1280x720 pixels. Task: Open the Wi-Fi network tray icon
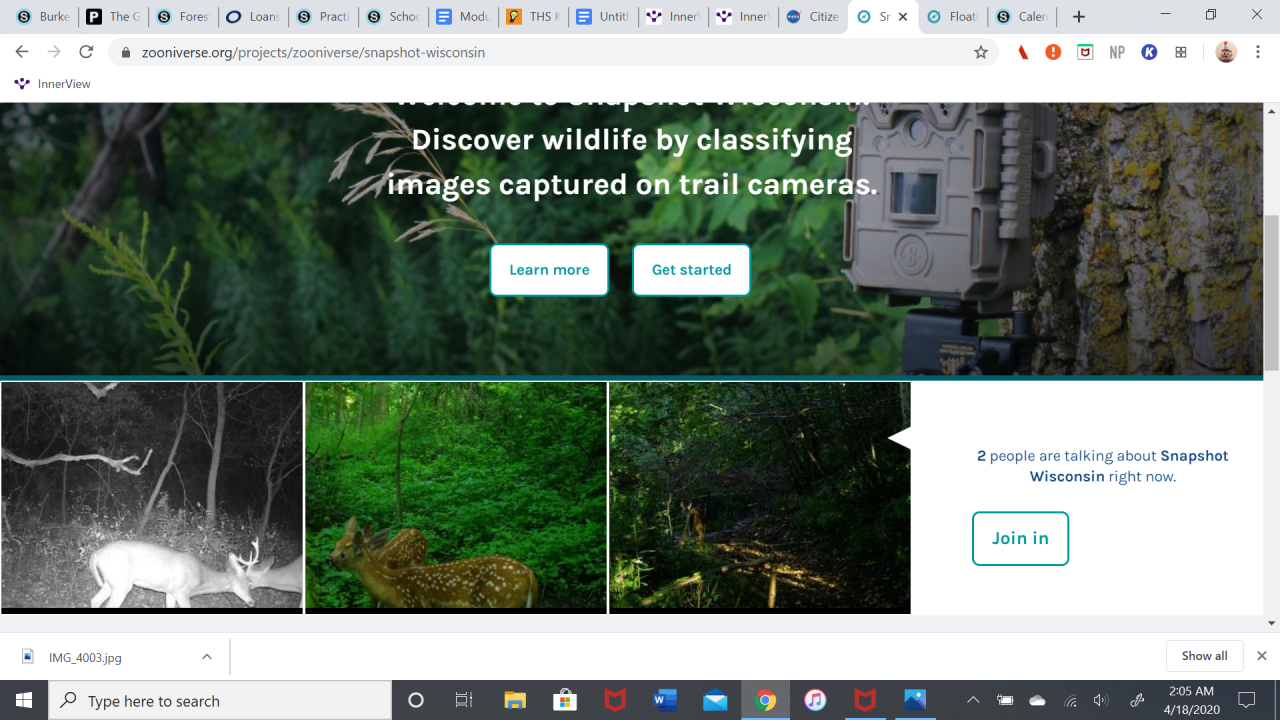(x=1071, y=700)
